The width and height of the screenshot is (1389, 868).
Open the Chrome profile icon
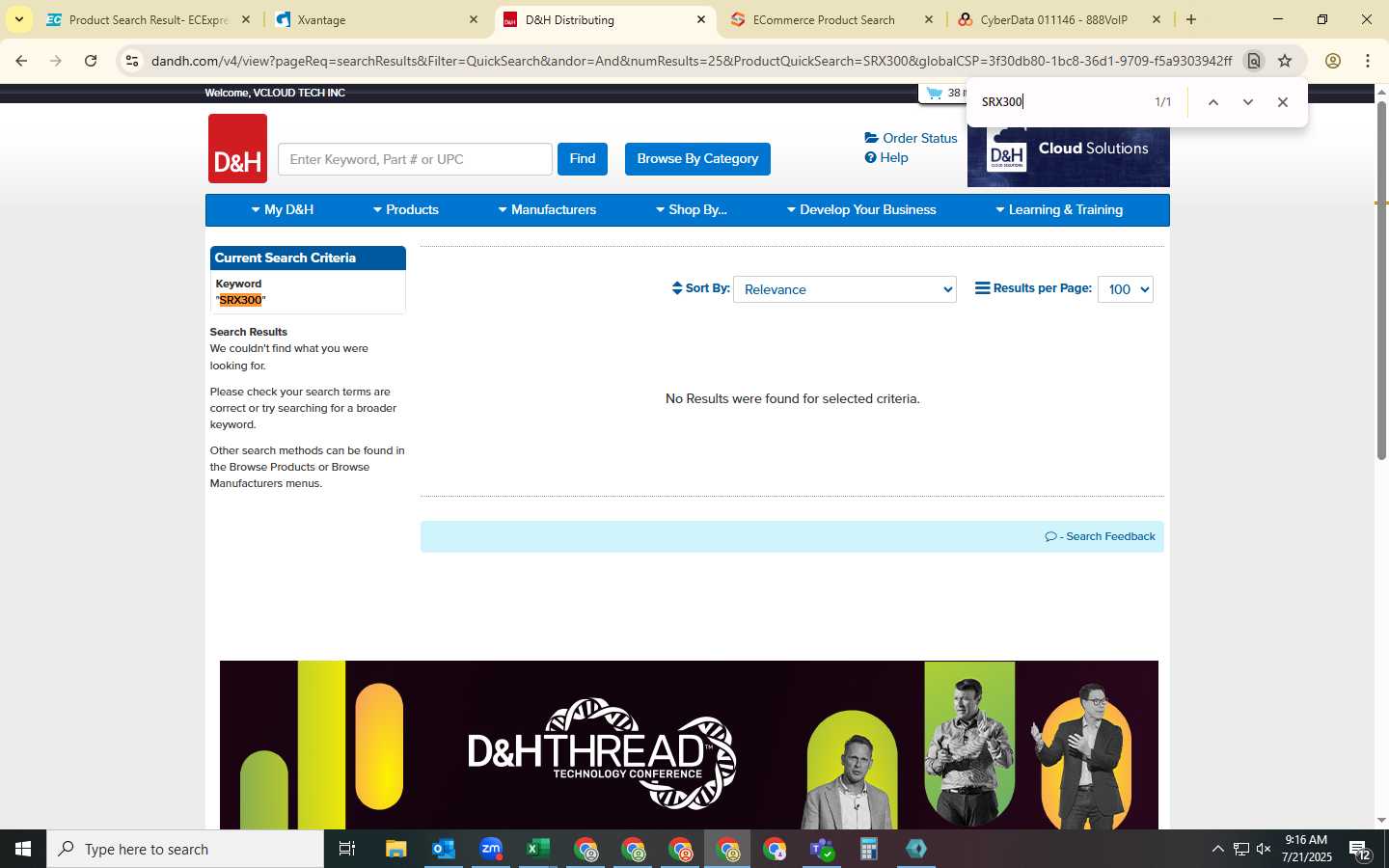[1333, 61]
